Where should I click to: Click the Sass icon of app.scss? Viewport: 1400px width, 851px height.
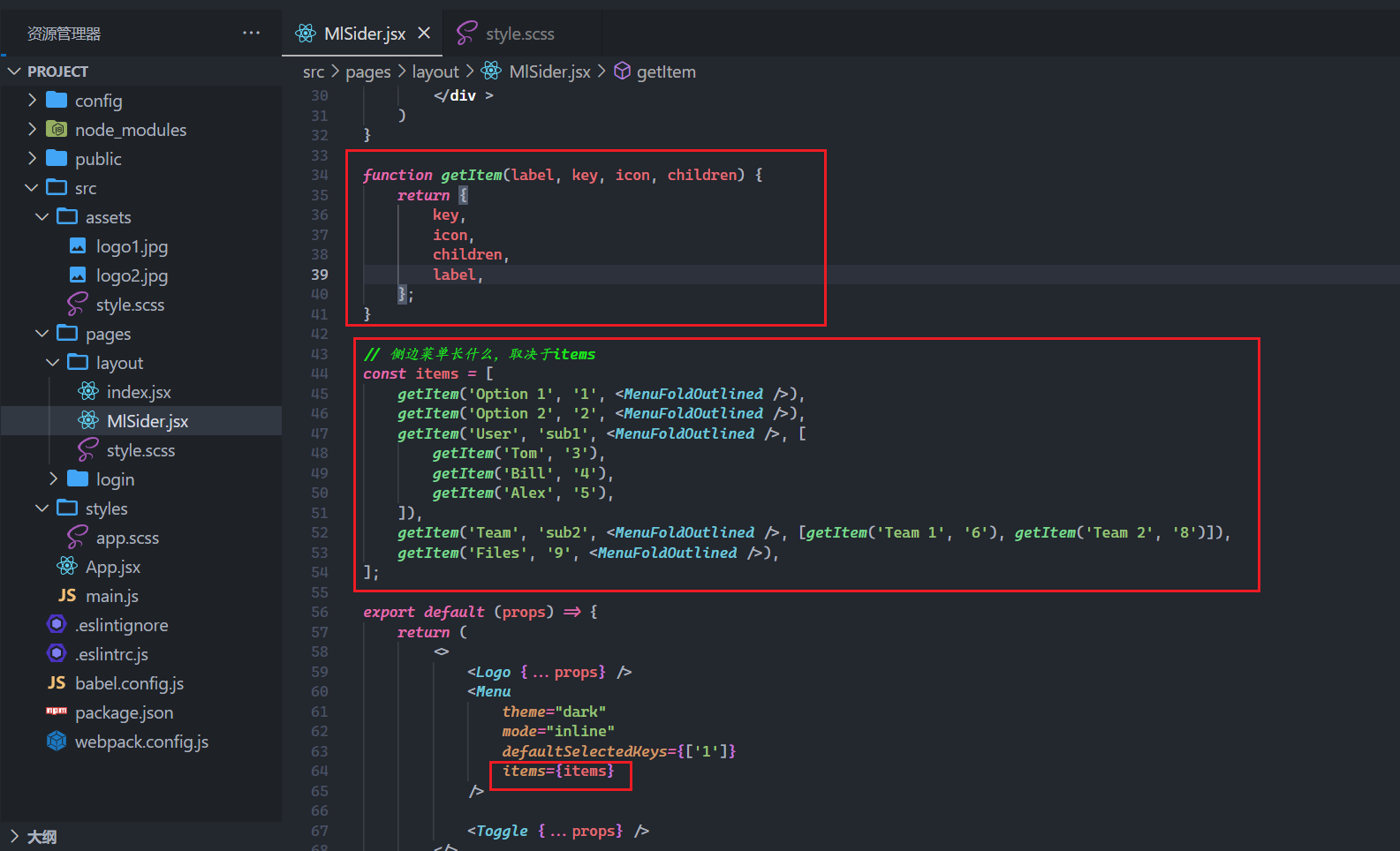pos(78,538)
